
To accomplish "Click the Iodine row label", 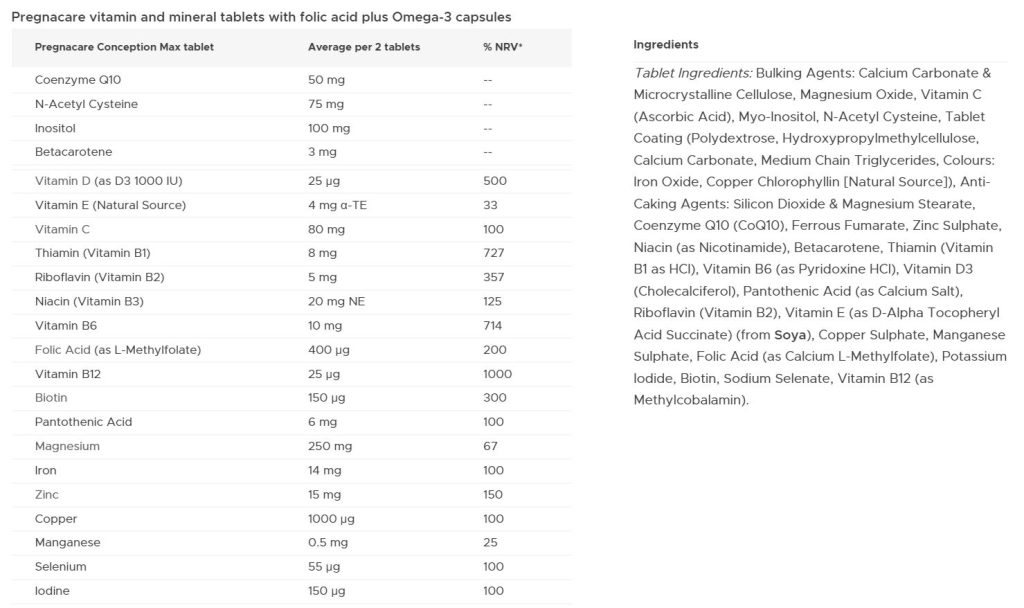I will point(53,591).
